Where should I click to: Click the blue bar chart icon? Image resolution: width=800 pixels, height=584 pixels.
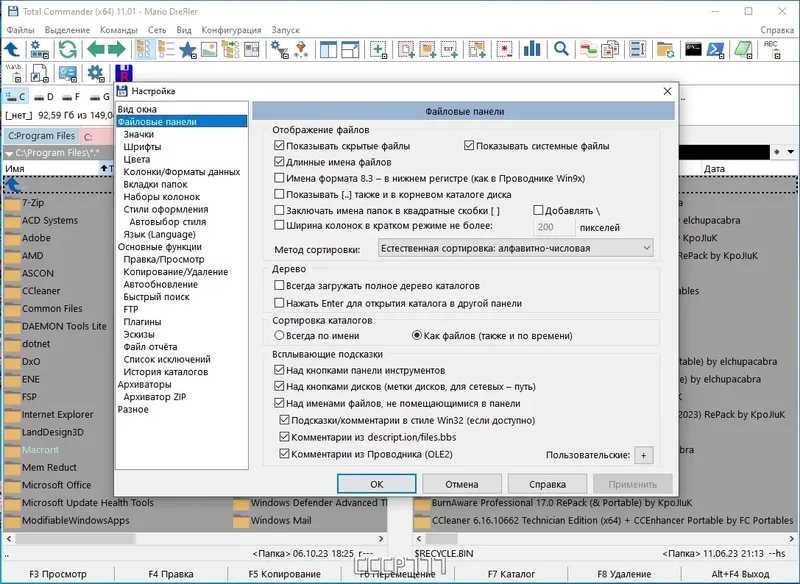click(532, 49)
